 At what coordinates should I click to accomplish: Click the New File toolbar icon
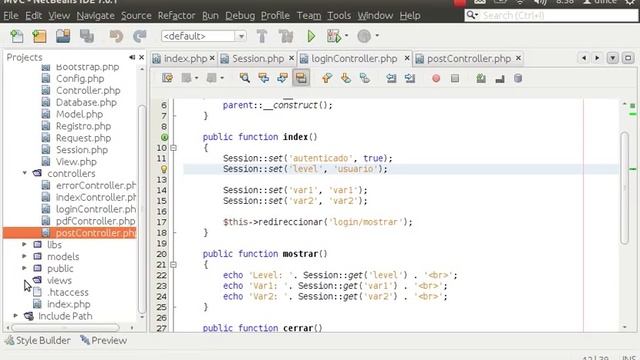[17, 36]
